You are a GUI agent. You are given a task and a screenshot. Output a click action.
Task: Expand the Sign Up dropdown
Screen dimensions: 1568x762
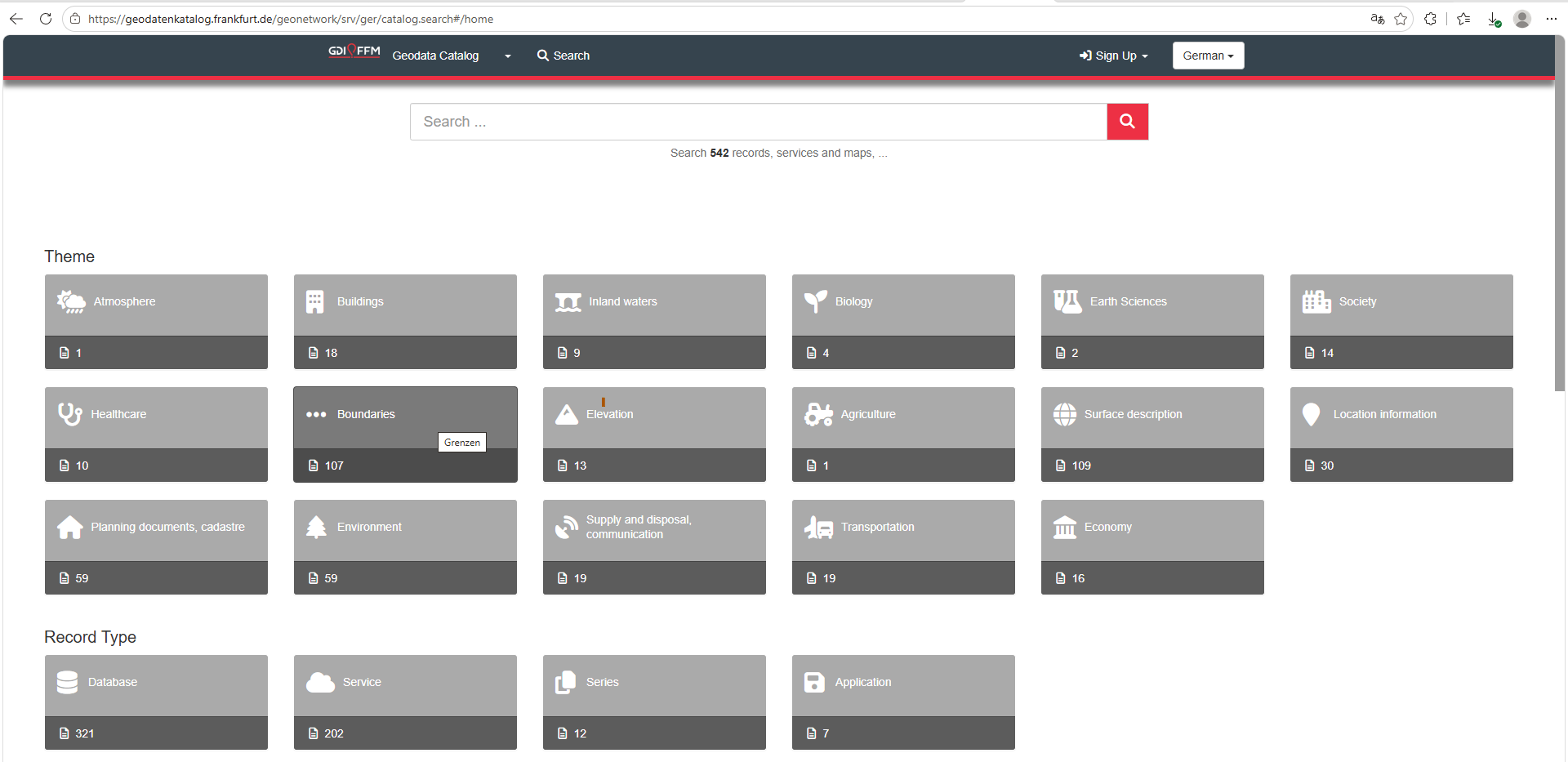[x=1114, y=56]
